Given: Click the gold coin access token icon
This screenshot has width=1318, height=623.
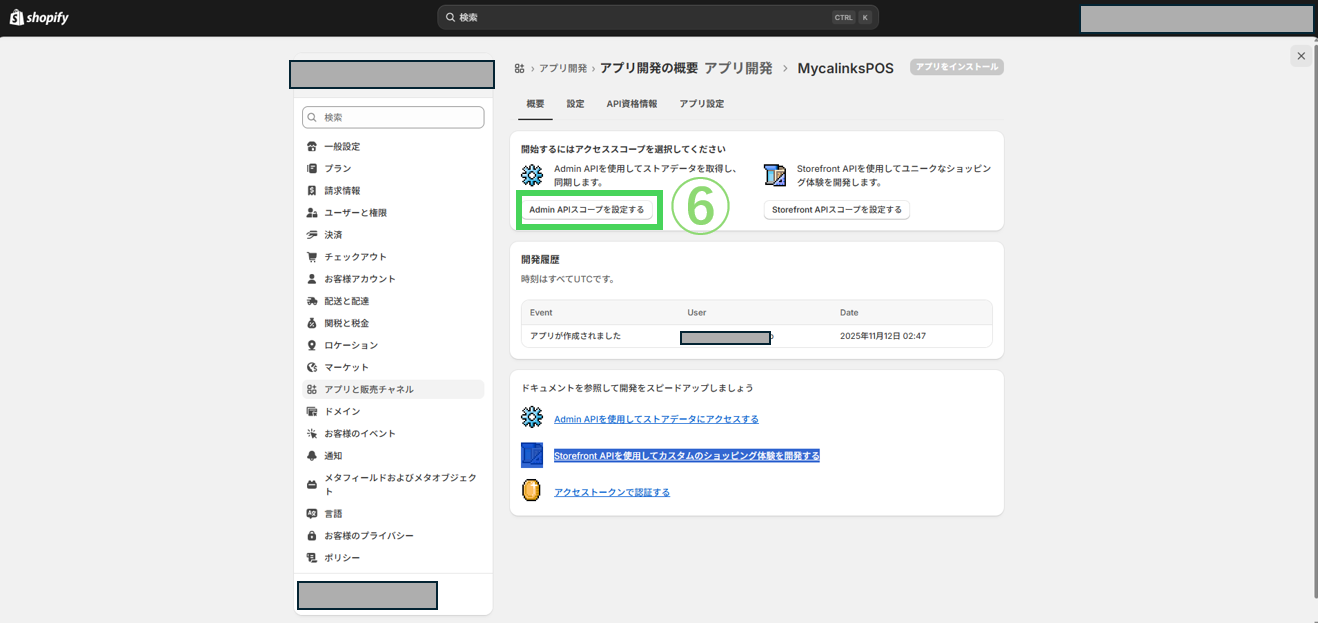Looking at the screenshot, I should 532,491.
